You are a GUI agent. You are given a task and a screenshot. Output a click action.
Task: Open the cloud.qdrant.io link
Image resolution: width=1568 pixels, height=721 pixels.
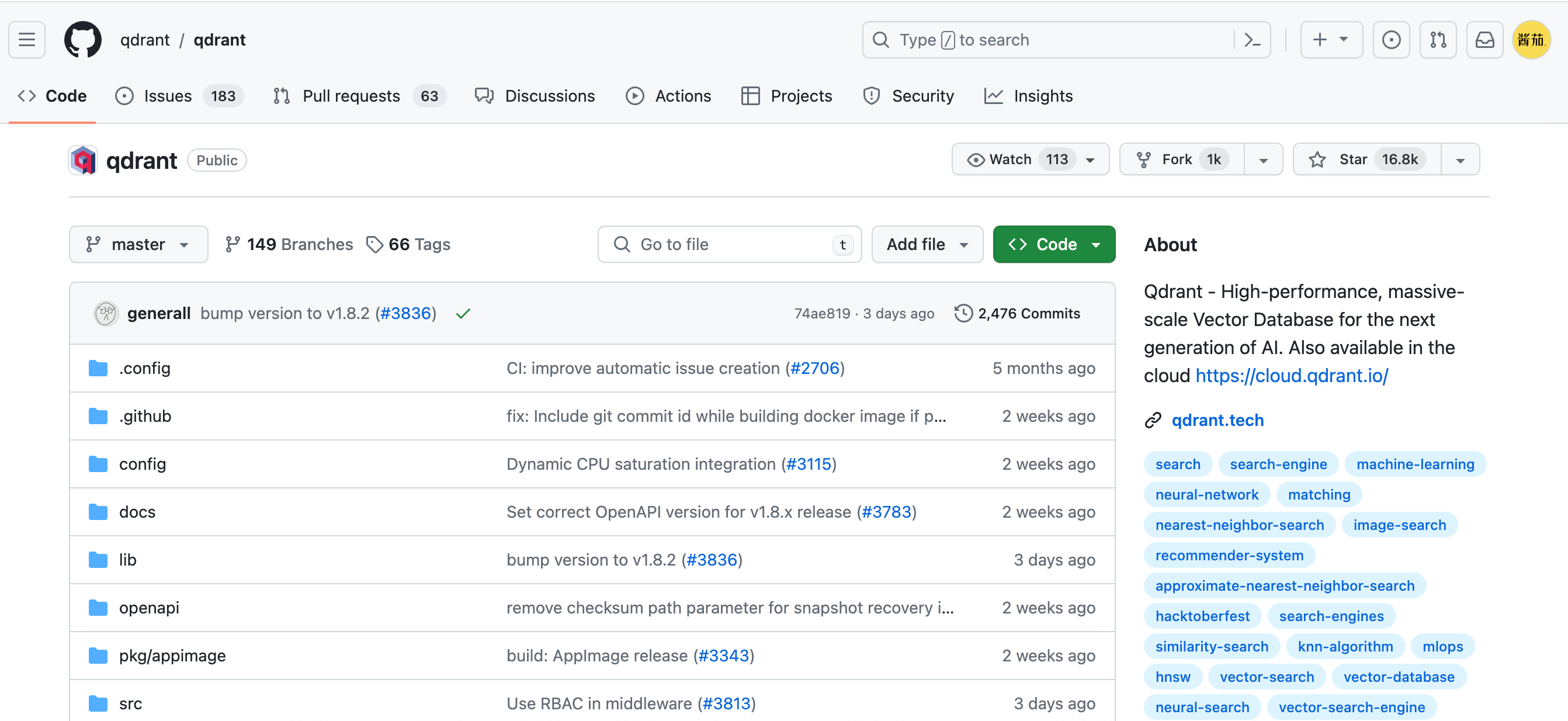[1292, 376]
